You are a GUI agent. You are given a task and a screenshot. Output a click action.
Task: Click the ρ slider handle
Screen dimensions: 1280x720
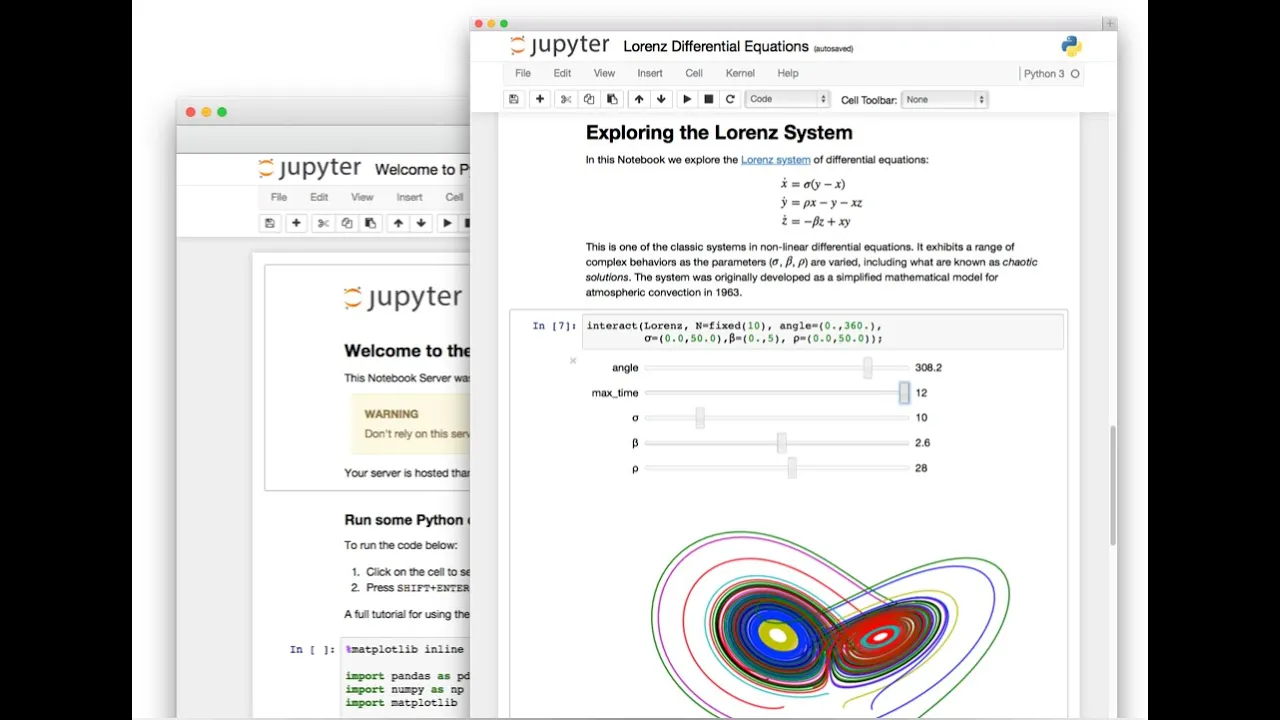coord(792,468)
